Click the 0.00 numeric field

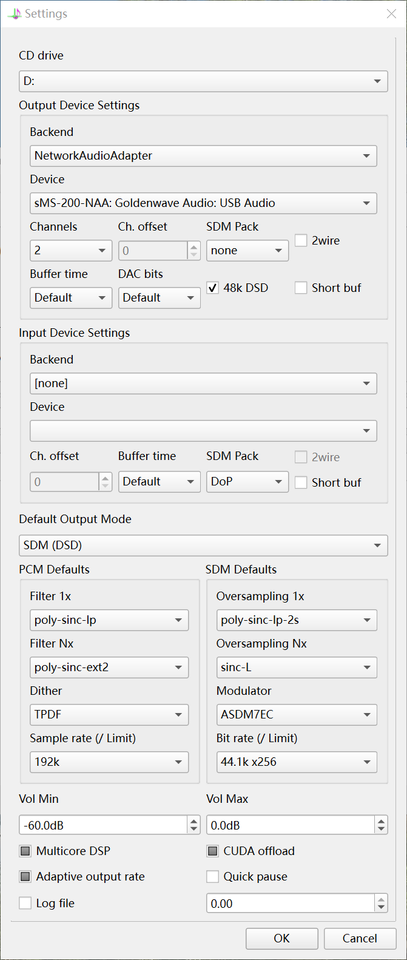290,903
